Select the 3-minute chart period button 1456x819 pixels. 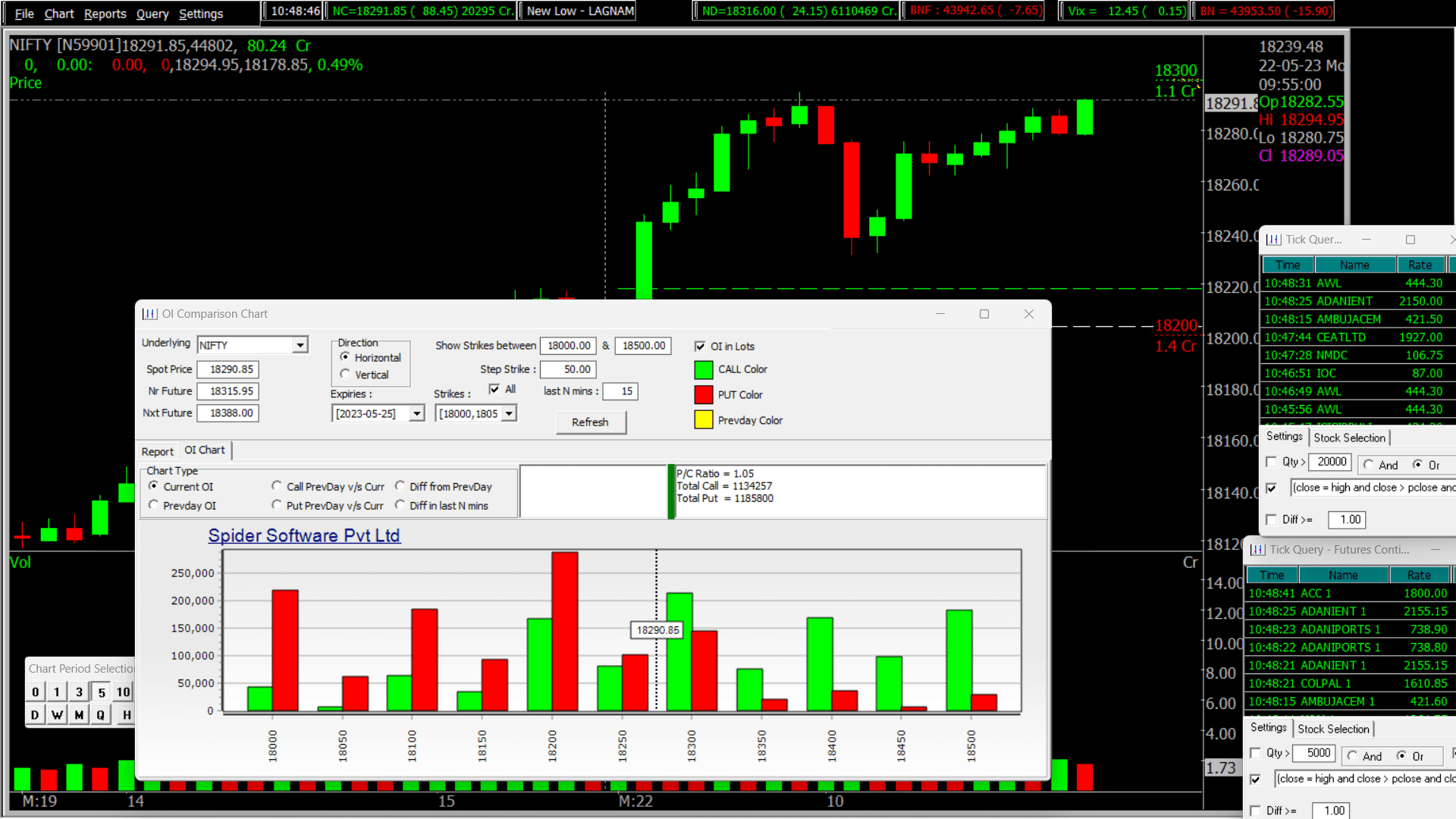79,692
